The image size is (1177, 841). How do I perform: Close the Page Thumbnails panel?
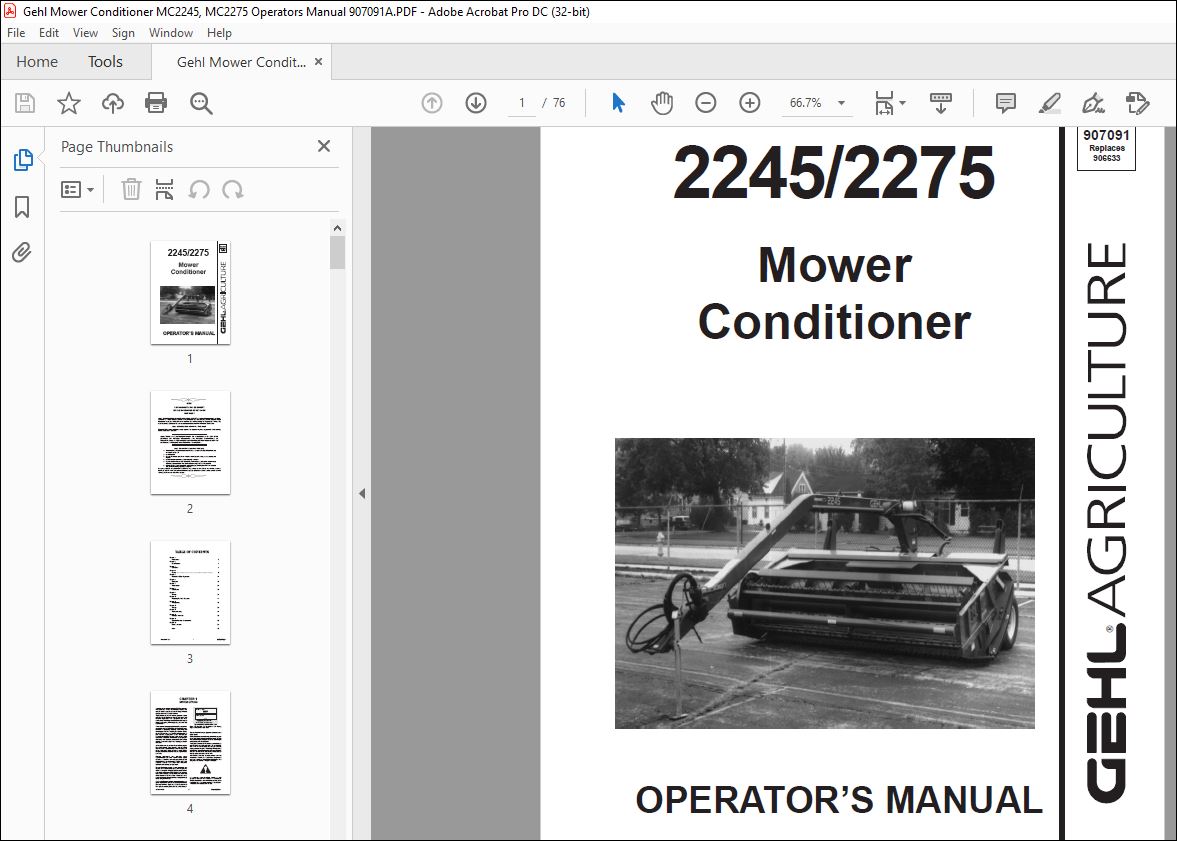click(324, 146)
